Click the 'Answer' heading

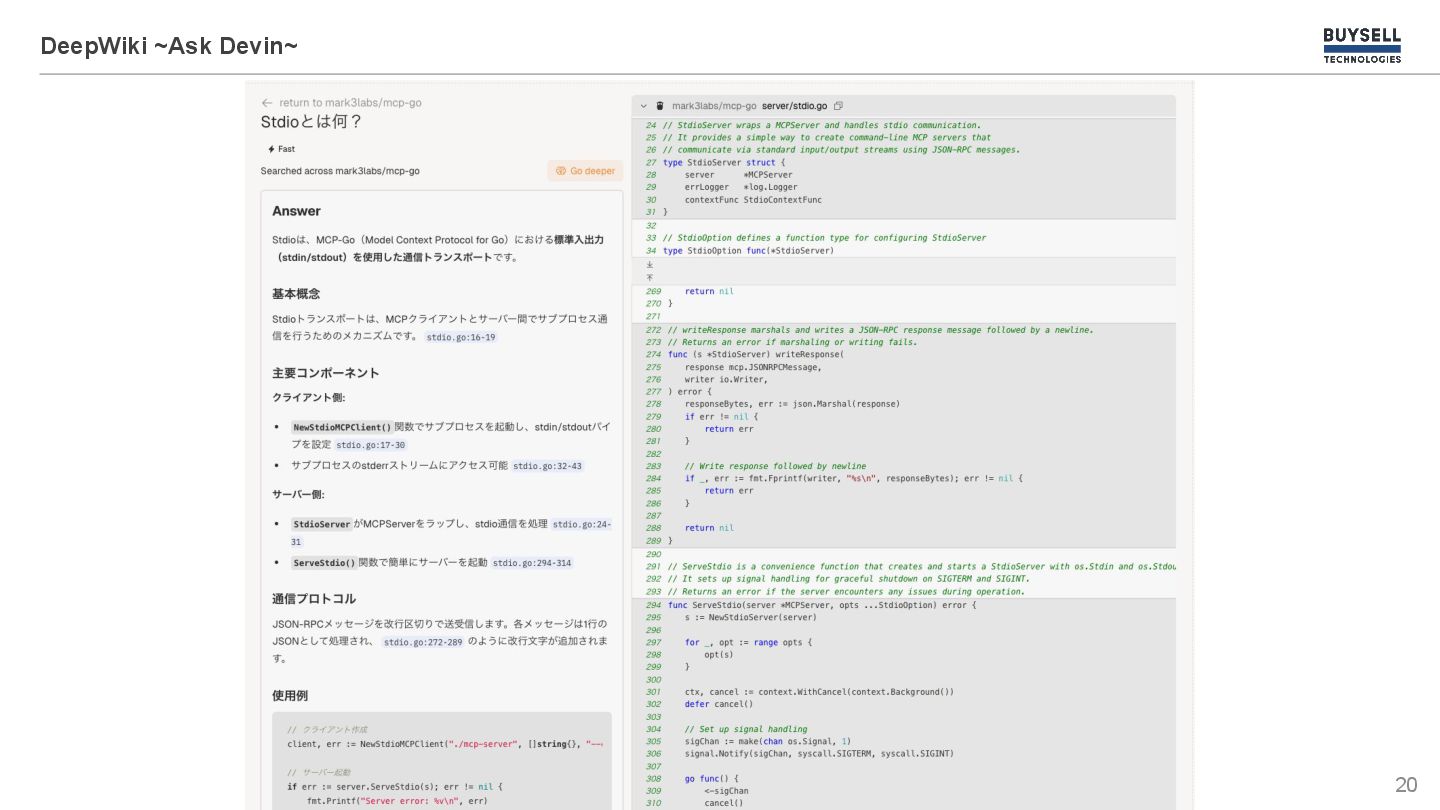click(x=296, y=211)
